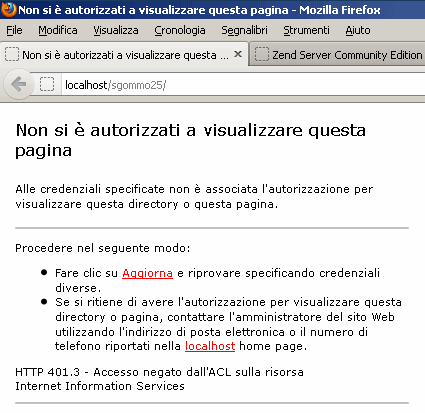Click the address bar with localhost/sgommo25/
The width and height of the screenshot is (425, 413).
click(243, 85)
